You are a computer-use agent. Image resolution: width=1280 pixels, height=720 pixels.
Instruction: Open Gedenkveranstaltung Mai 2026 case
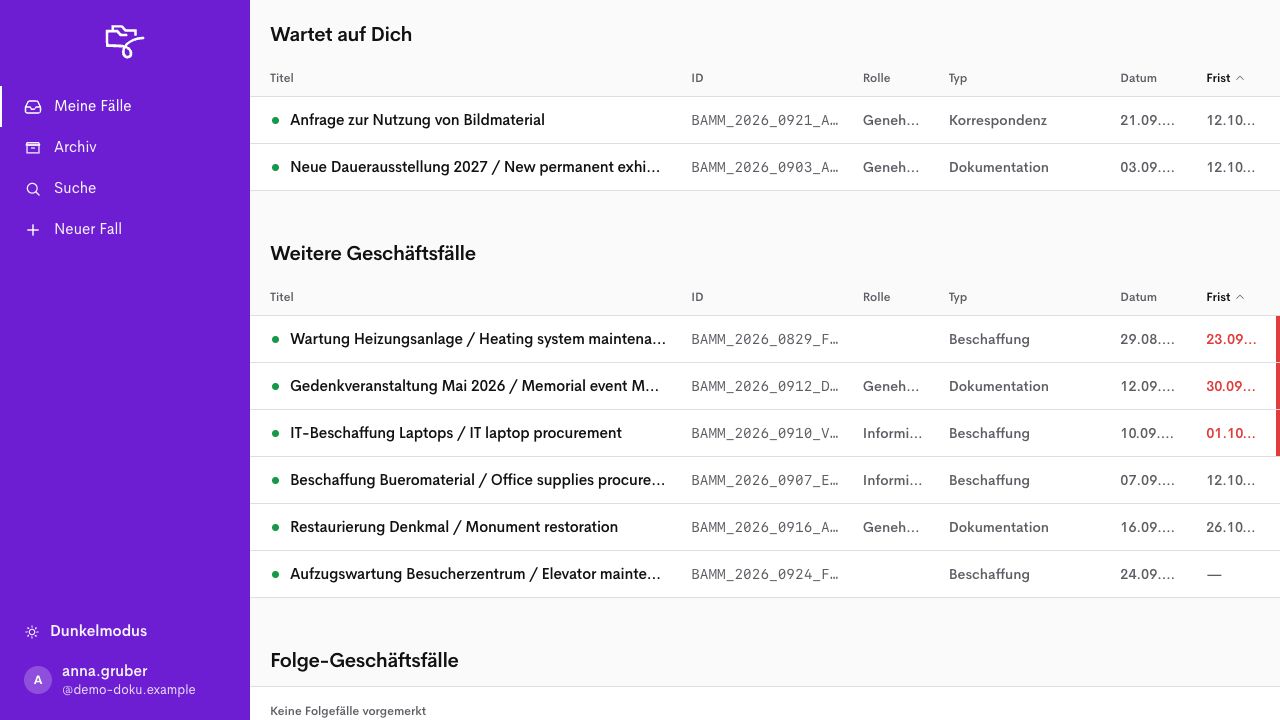point(765,386)
